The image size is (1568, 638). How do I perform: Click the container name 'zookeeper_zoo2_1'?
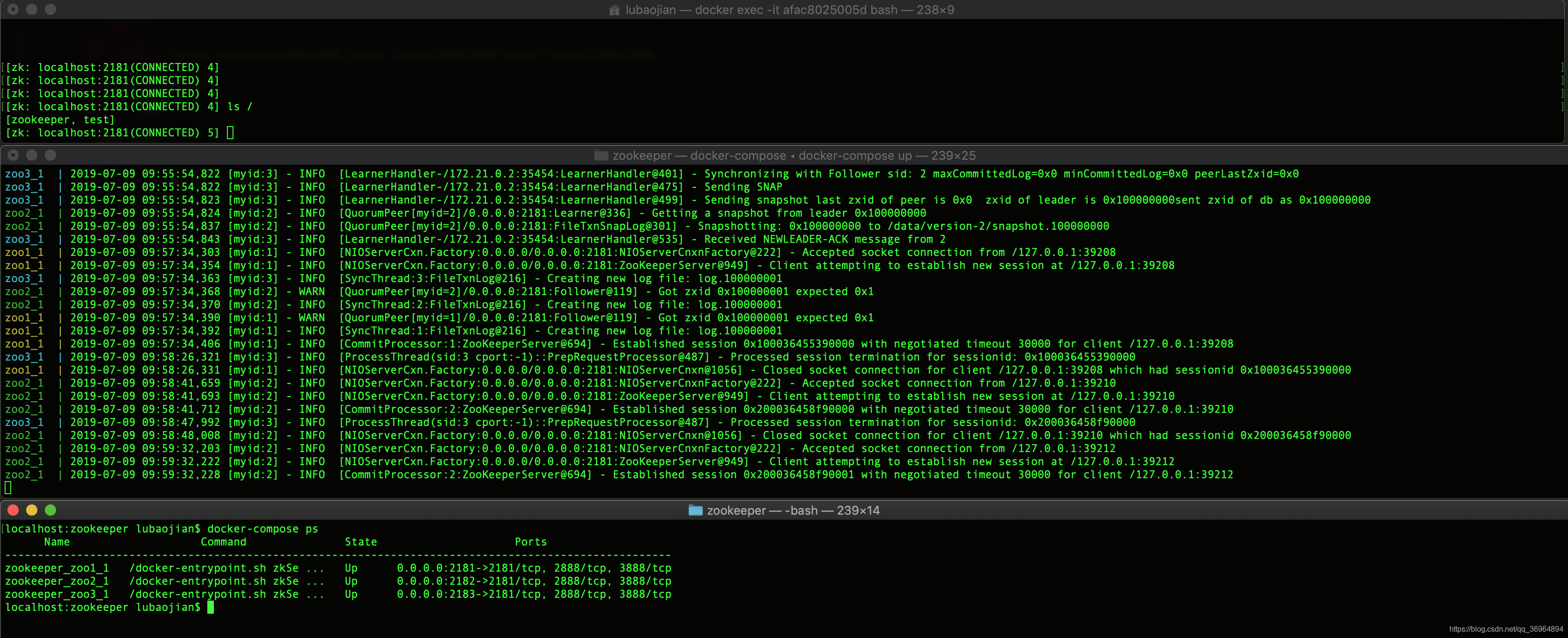point(57,581)
